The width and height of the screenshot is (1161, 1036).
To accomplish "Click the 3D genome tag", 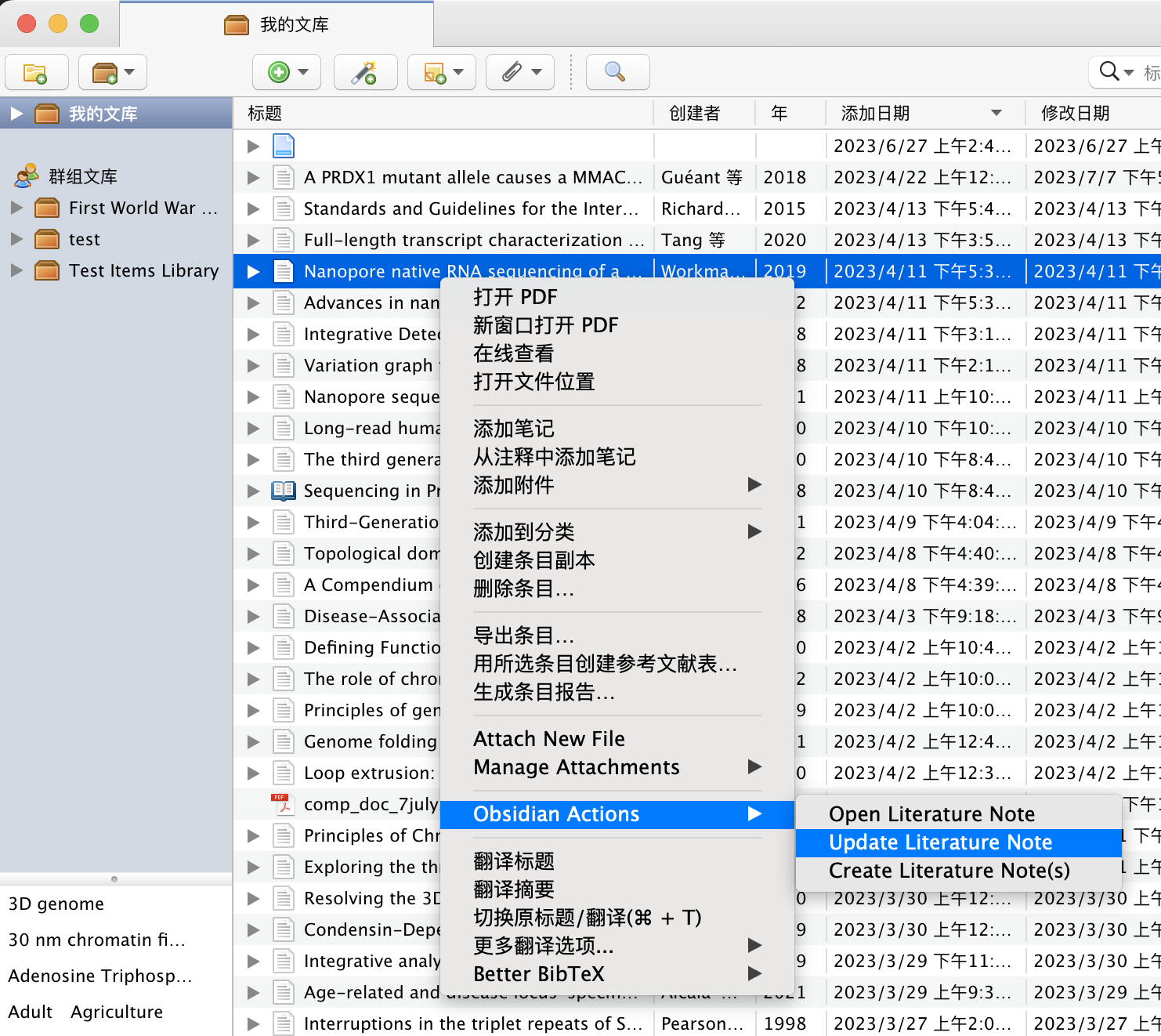I will coord(56,904).
